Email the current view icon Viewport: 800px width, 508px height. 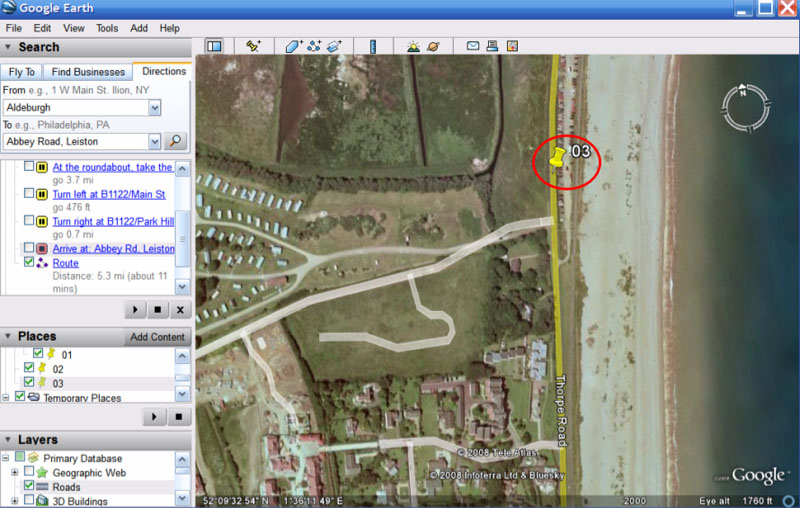coord(473,46)
